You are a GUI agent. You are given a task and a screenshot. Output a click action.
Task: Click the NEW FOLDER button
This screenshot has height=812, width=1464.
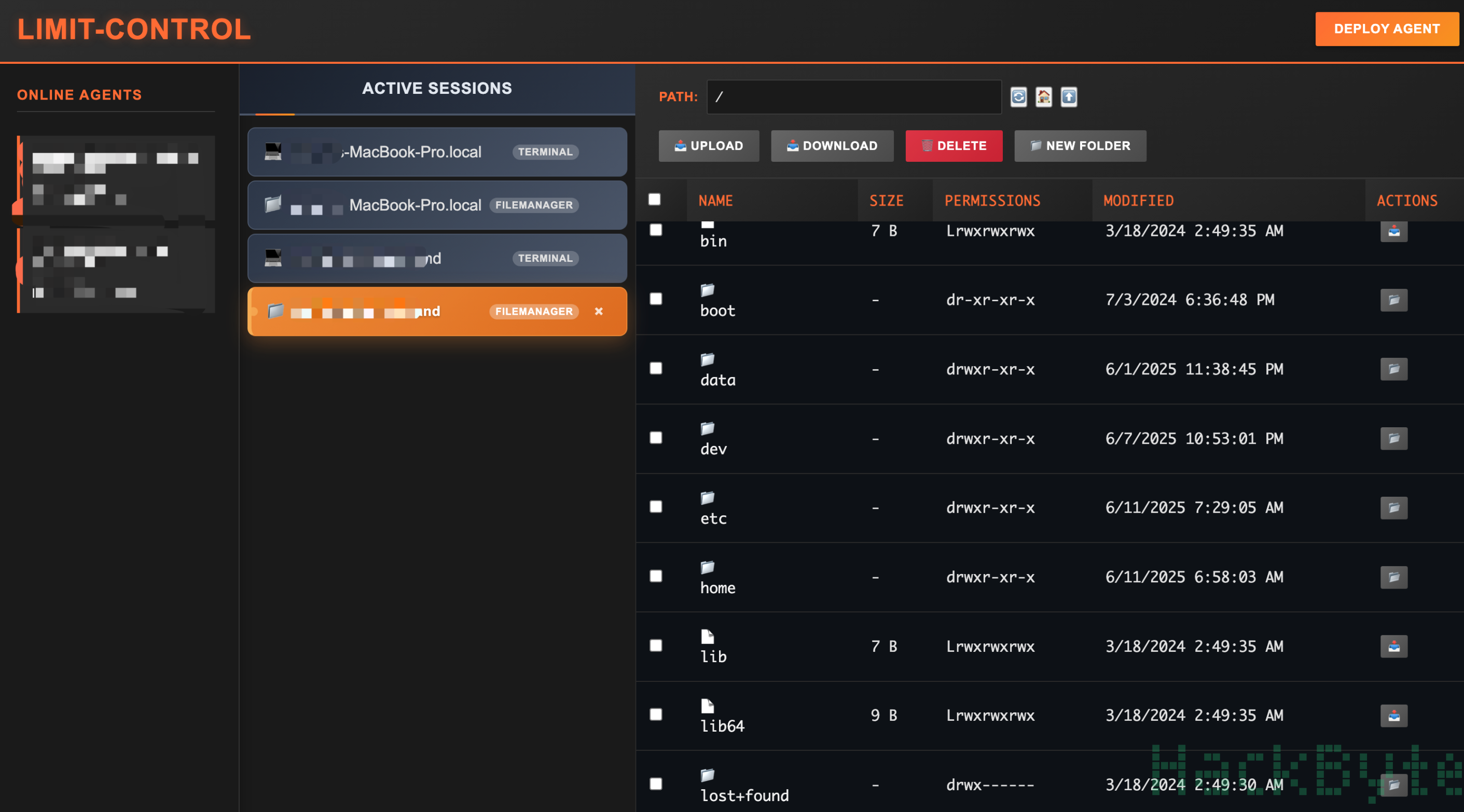[x=1081, y=146]
